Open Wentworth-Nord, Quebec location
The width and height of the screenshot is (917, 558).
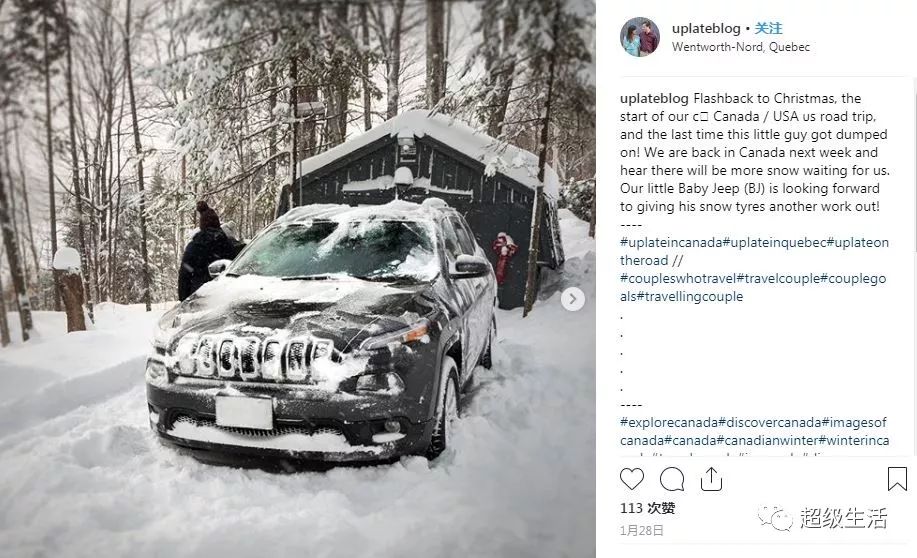(x=740, y=47)
